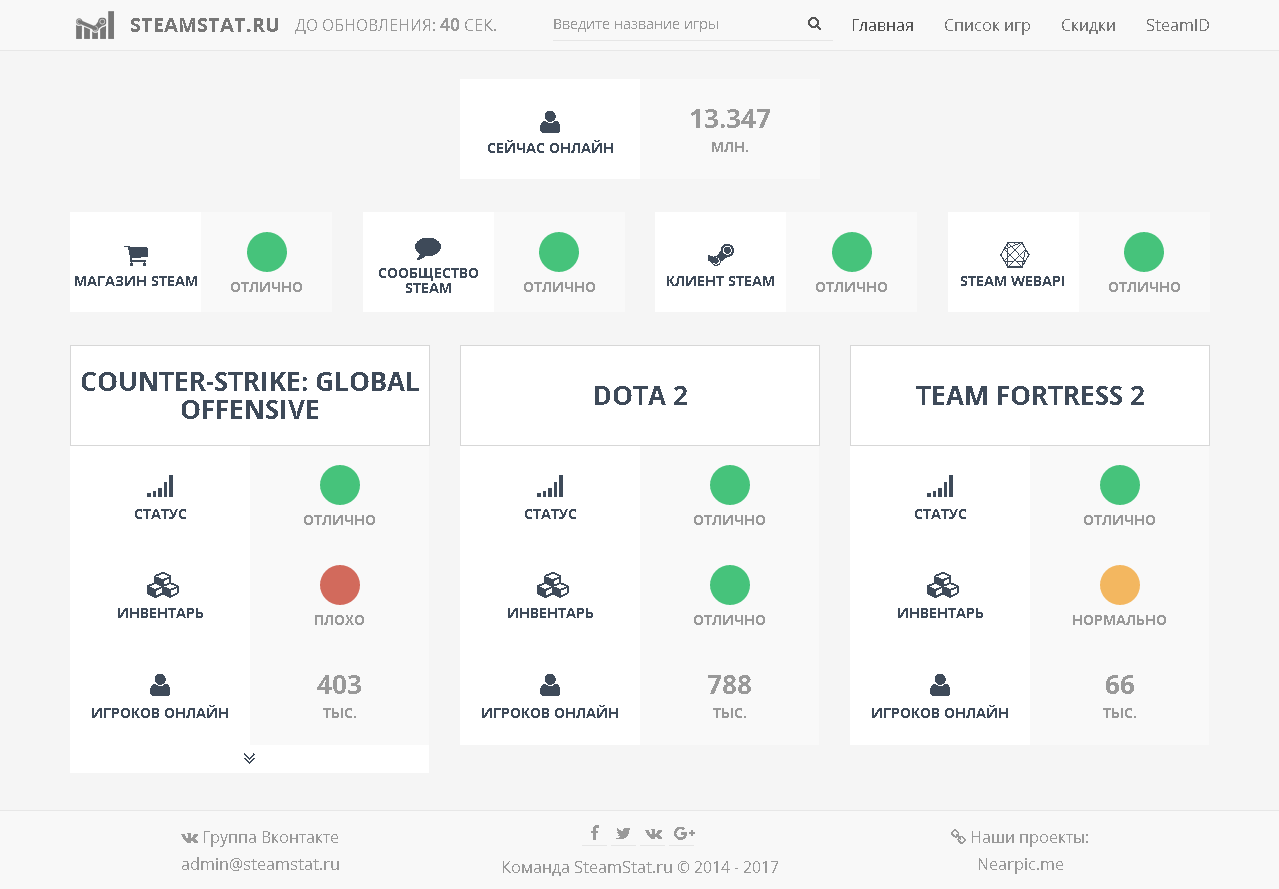1279x889 pixels.
Task: Click the Dota 2 players online user icon
Action: [x=550, y=685]
